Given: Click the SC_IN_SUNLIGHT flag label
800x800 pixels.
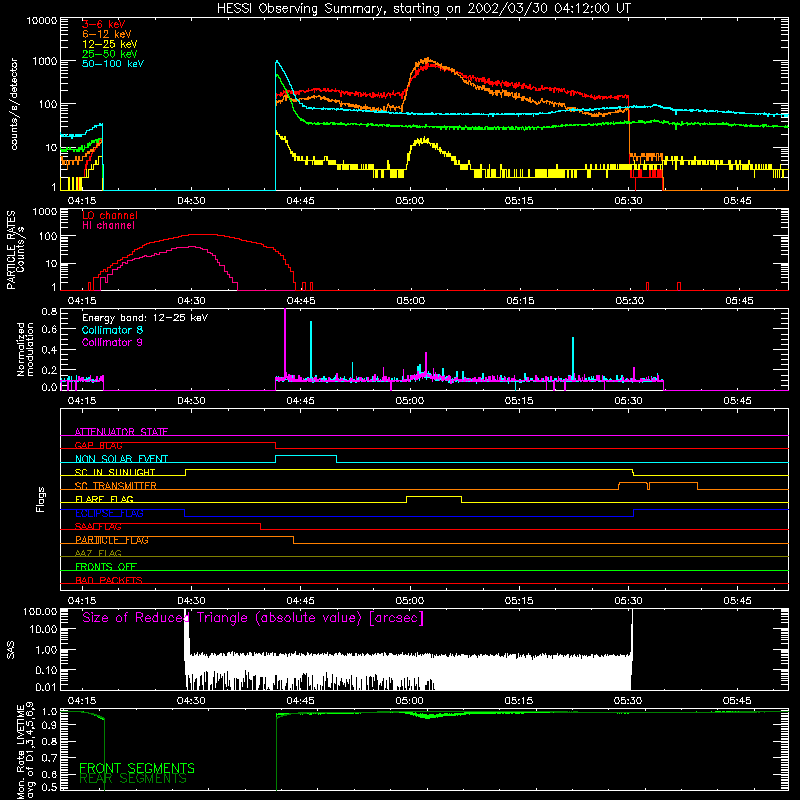Looking at the screenshot, I should tap(115, 472).
